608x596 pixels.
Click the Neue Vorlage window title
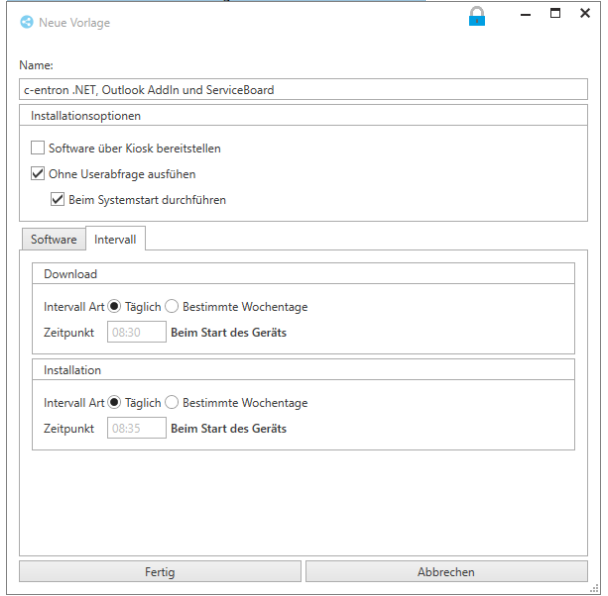[x=74, y=23]
